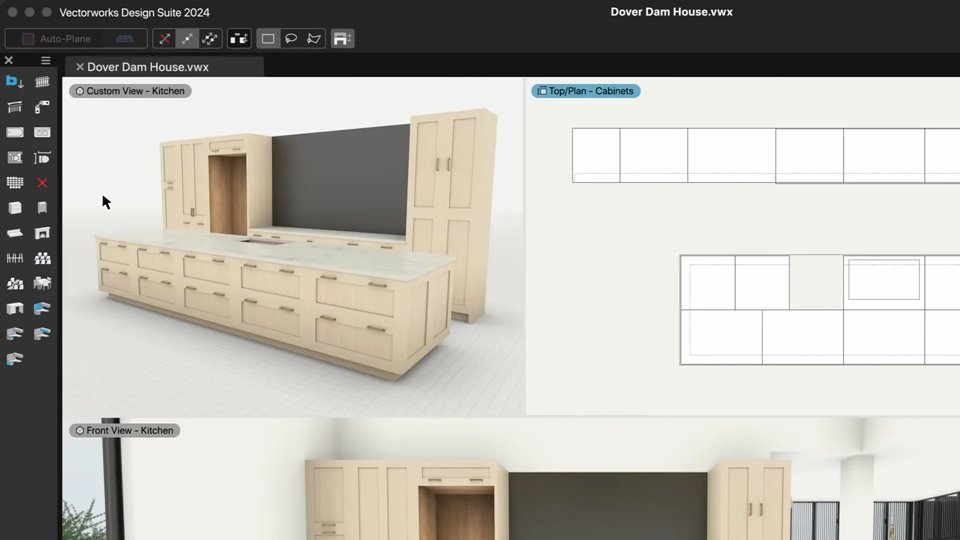
Task: Open the Top/Plan - Cabinets pane label
Action: coord(585,91)
